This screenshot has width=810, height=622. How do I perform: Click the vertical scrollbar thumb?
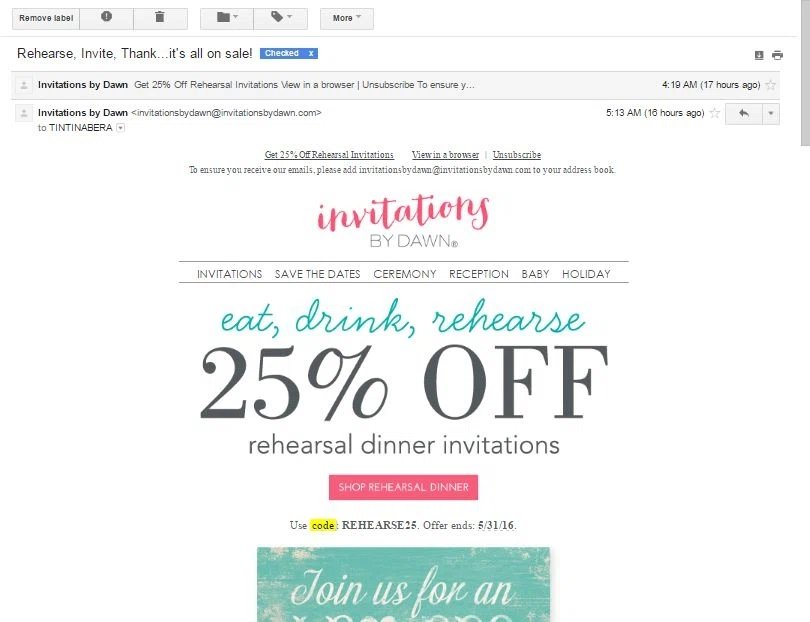click(x=805, y=72)
